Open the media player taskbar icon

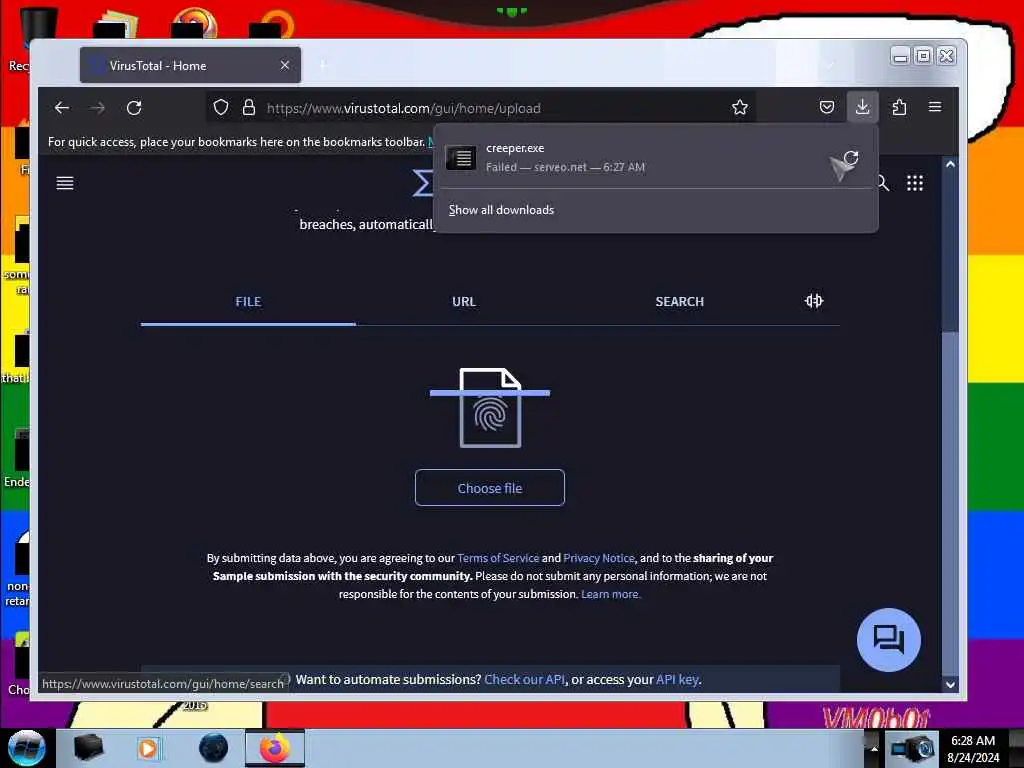point(148,748)
